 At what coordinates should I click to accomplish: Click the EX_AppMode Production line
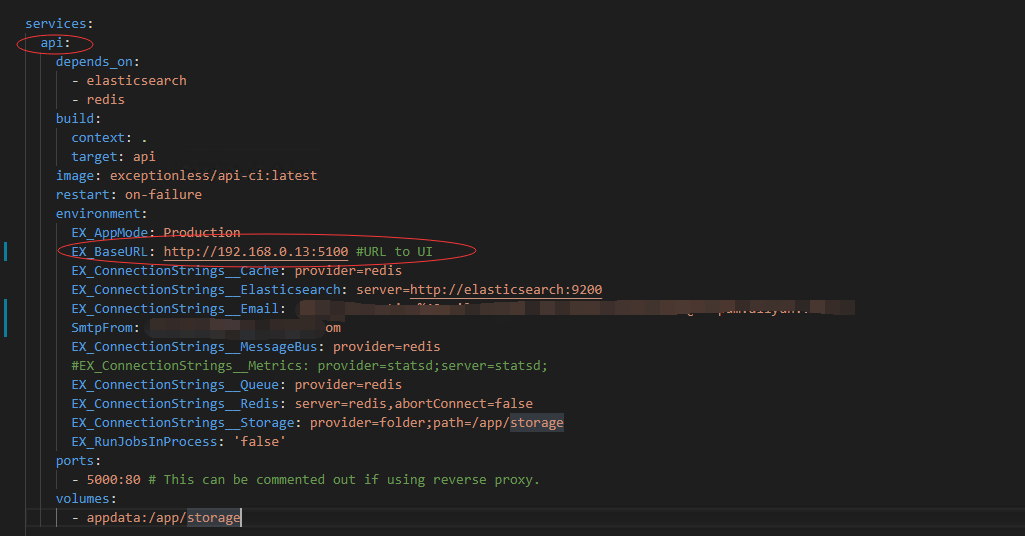[x=156, y=232]
